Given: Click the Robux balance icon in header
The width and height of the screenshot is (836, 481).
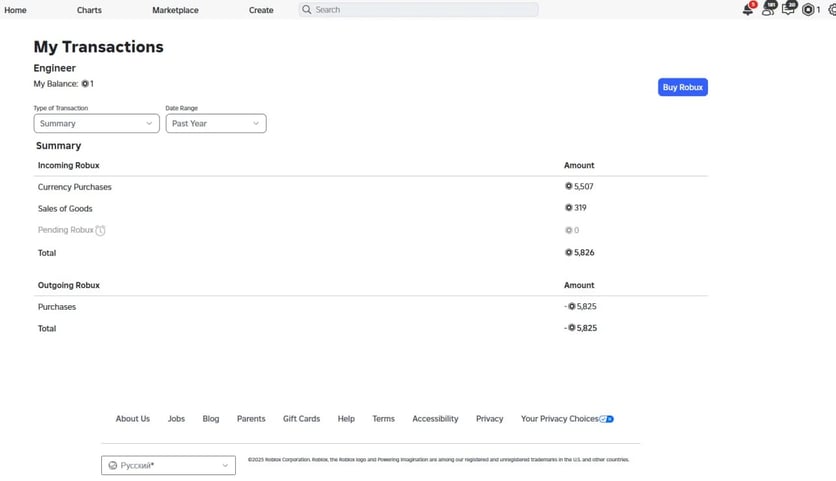Looking at the screenshot, I should (809, 10).
